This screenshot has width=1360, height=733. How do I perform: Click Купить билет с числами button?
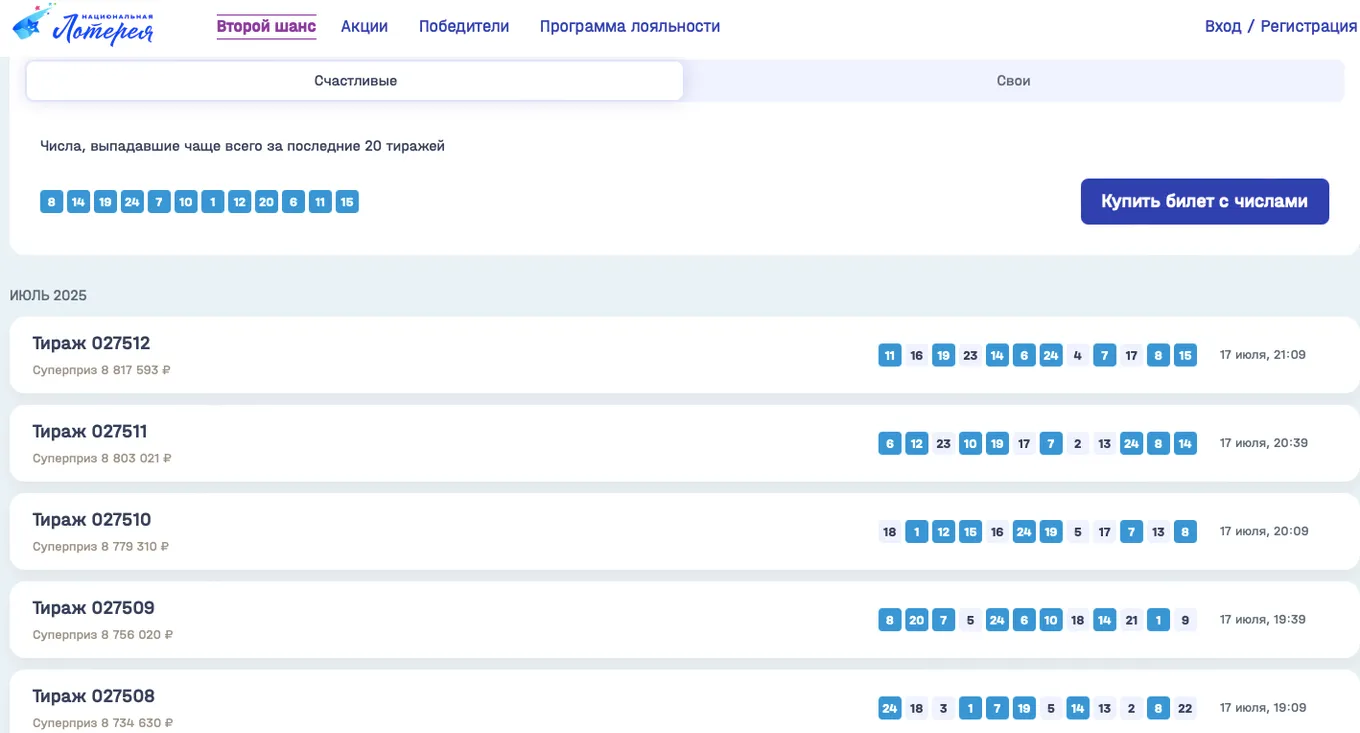[1205, 202]
